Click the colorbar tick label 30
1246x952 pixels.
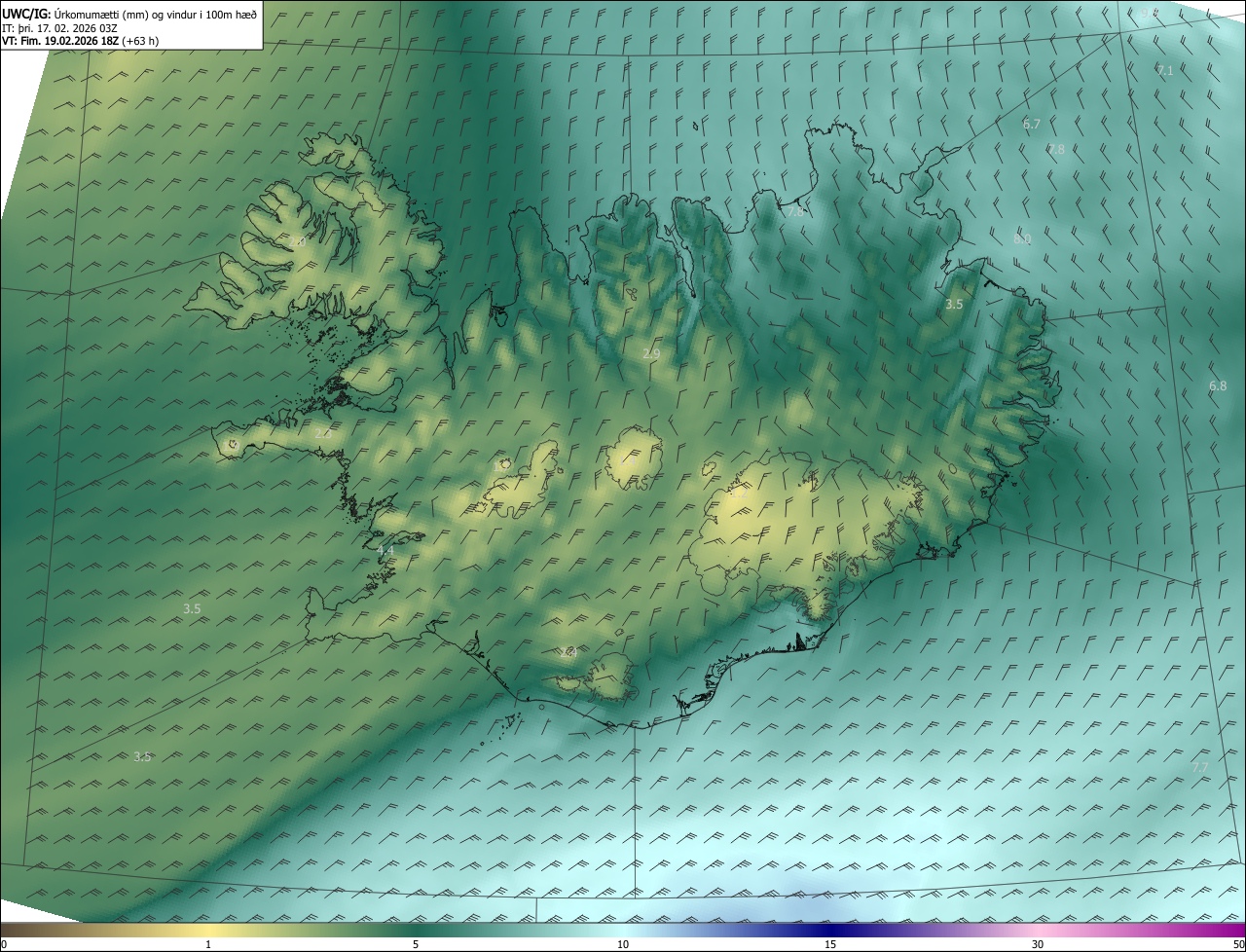pyautogui.click(x=1038, y=944)
